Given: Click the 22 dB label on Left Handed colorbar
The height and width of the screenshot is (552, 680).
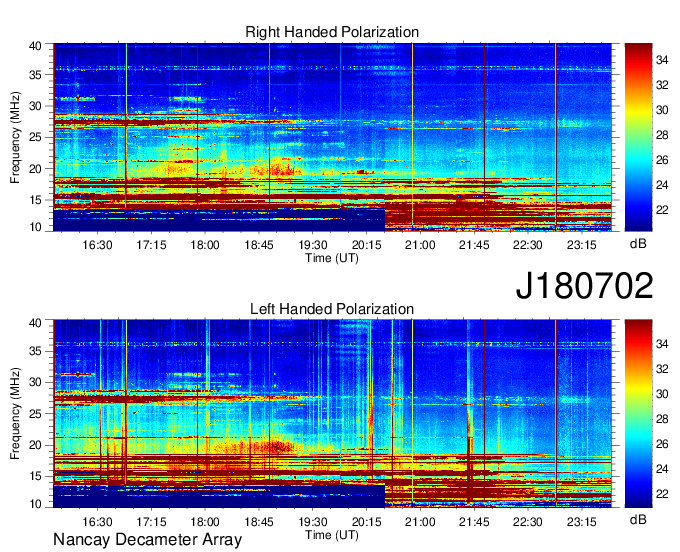Looking at the screenshot, I should tap(662, 494).
